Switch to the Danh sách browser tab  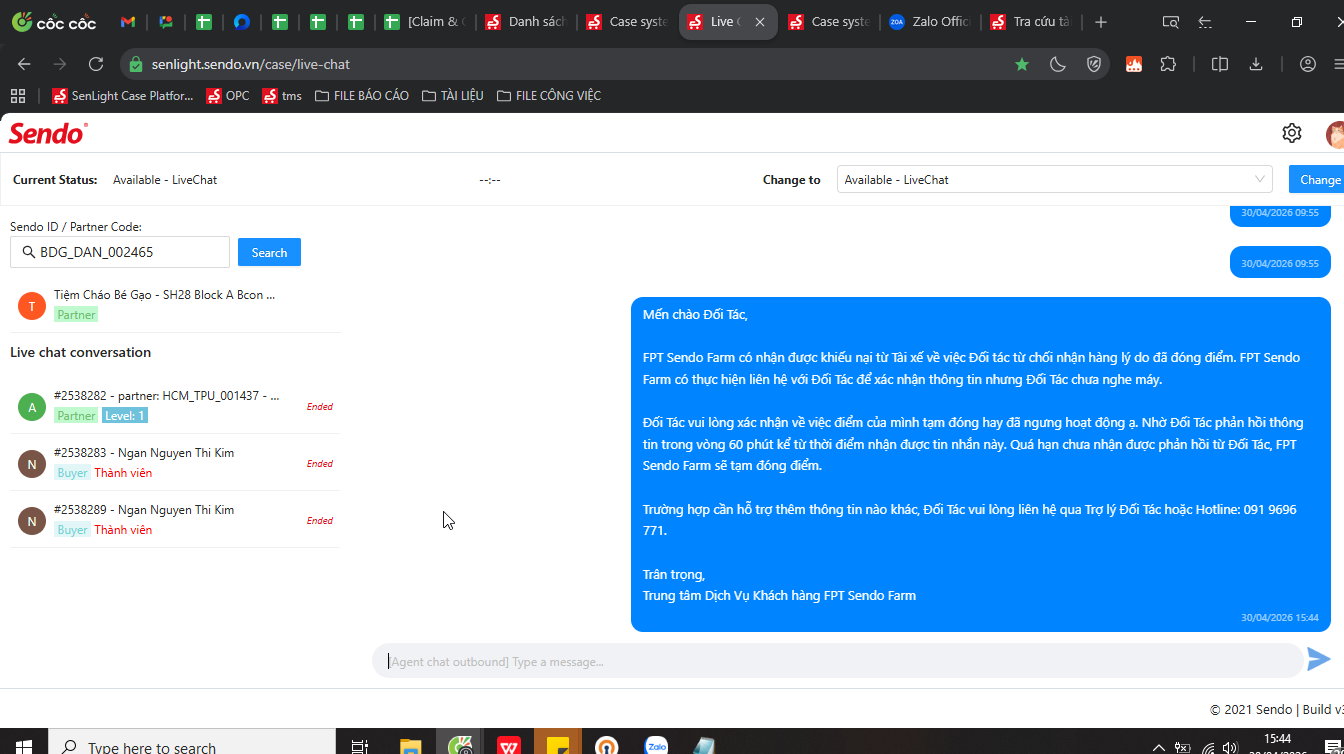pyautogui.click(x=525, y=22)
